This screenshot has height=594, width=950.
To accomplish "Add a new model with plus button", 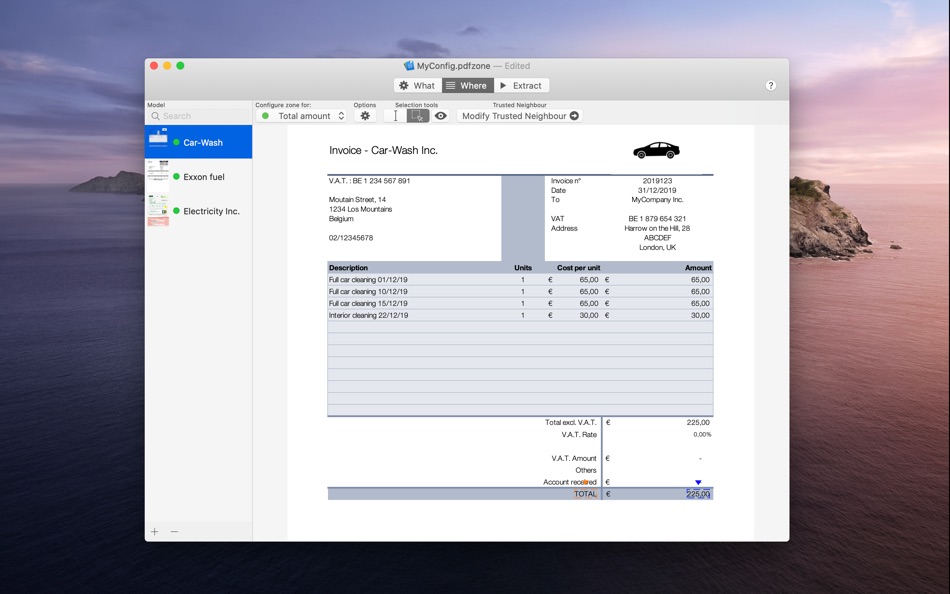I will [x=155, y=532].
